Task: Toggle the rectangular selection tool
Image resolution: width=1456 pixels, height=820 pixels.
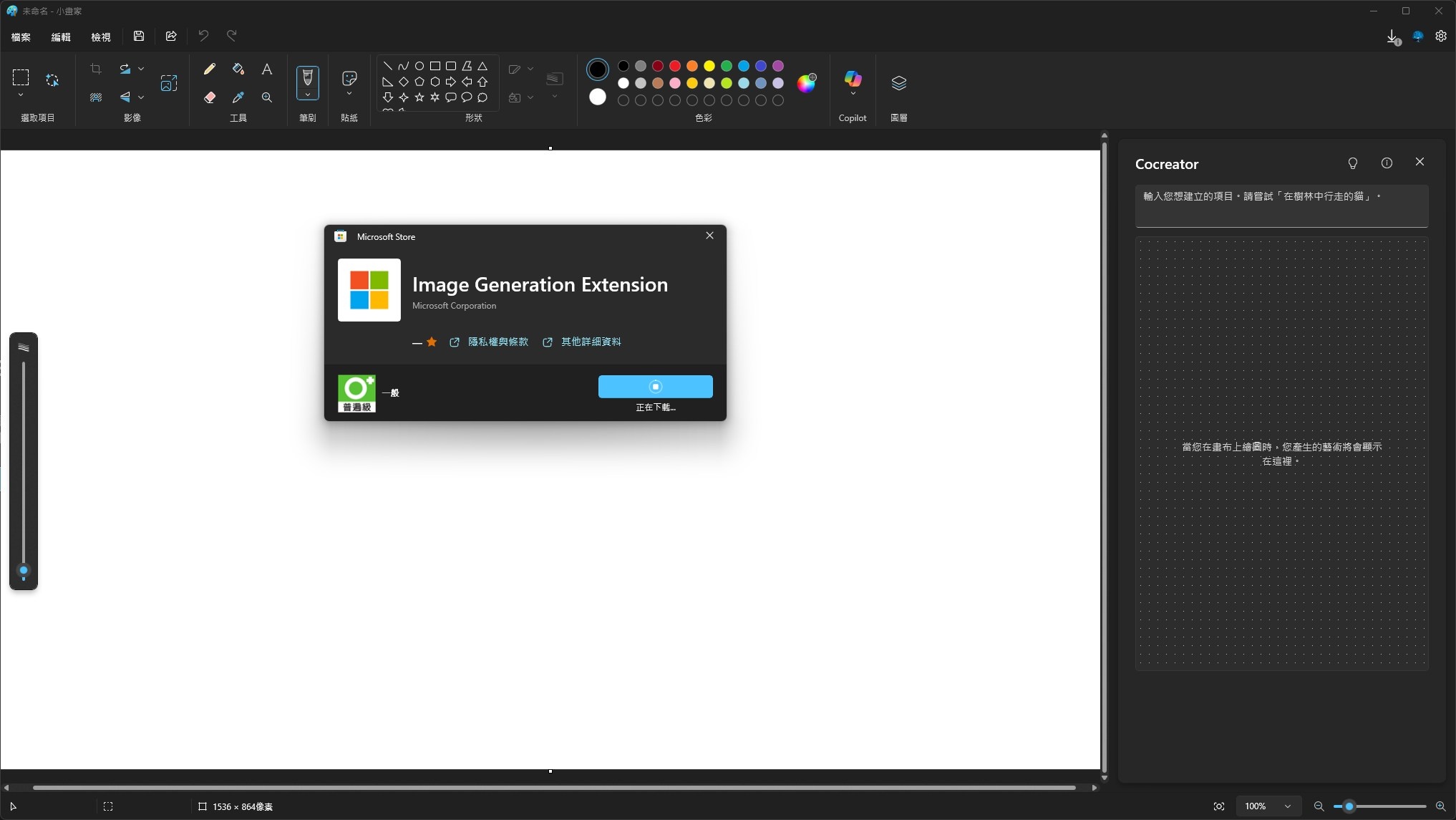Action: click(21, 77)
